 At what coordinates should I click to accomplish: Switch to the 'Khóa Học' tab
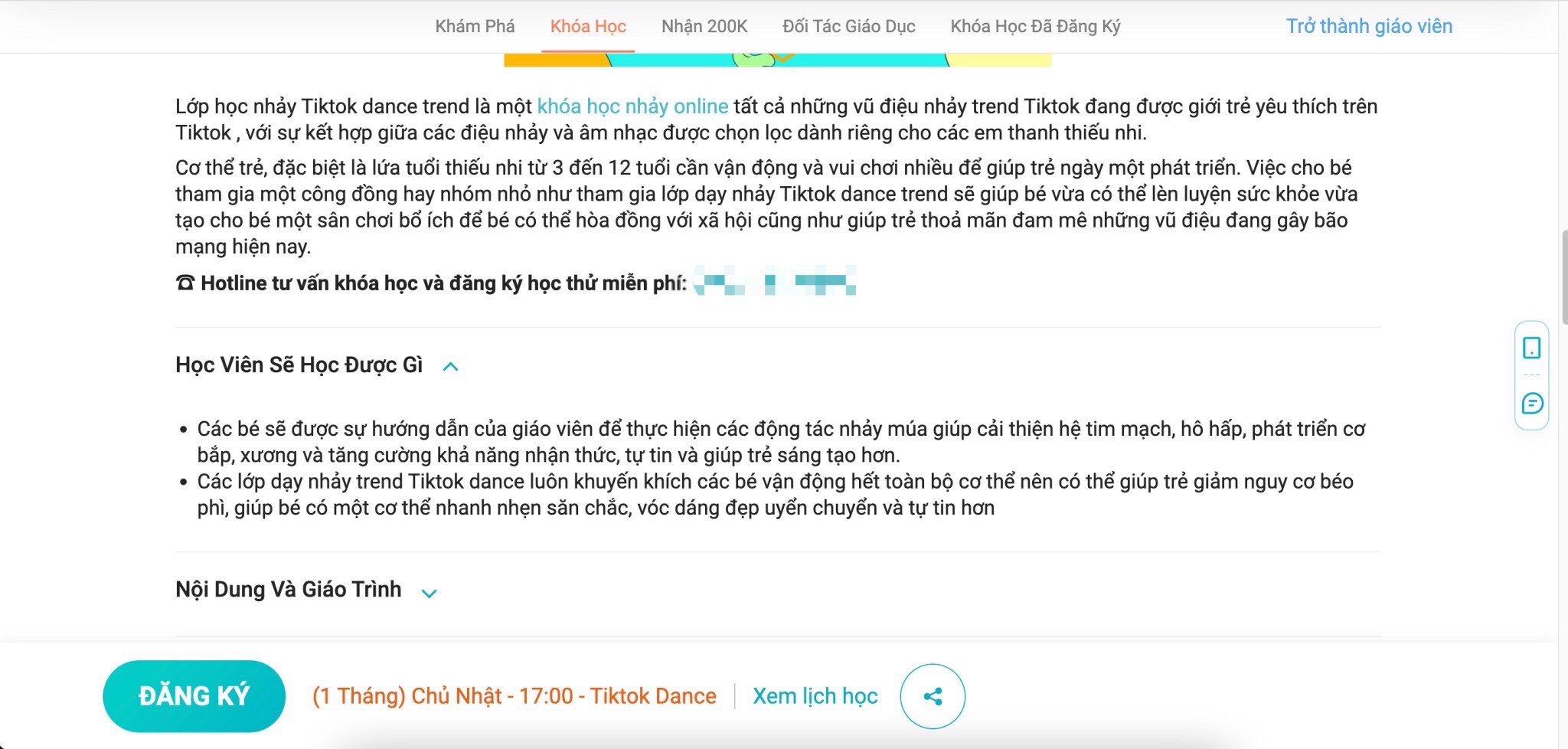[x=588, y=25]
